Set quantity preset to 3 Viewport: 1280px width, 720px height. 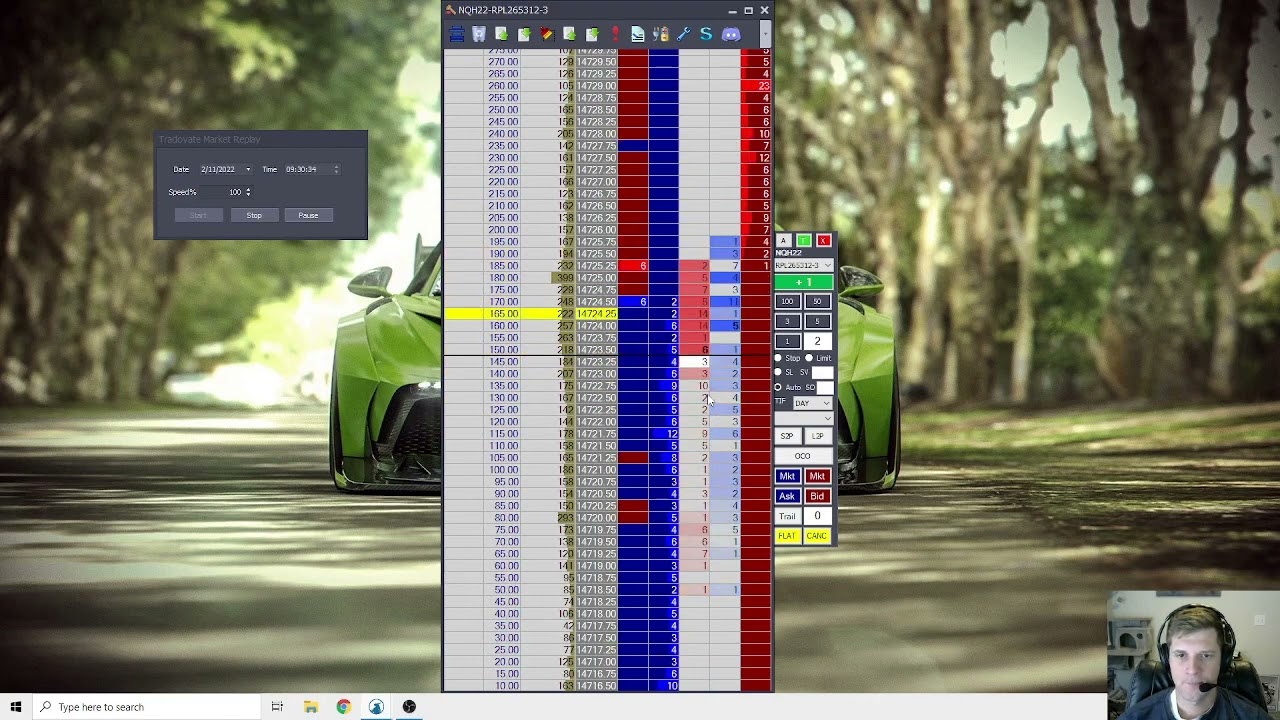[x=787, y=321]
